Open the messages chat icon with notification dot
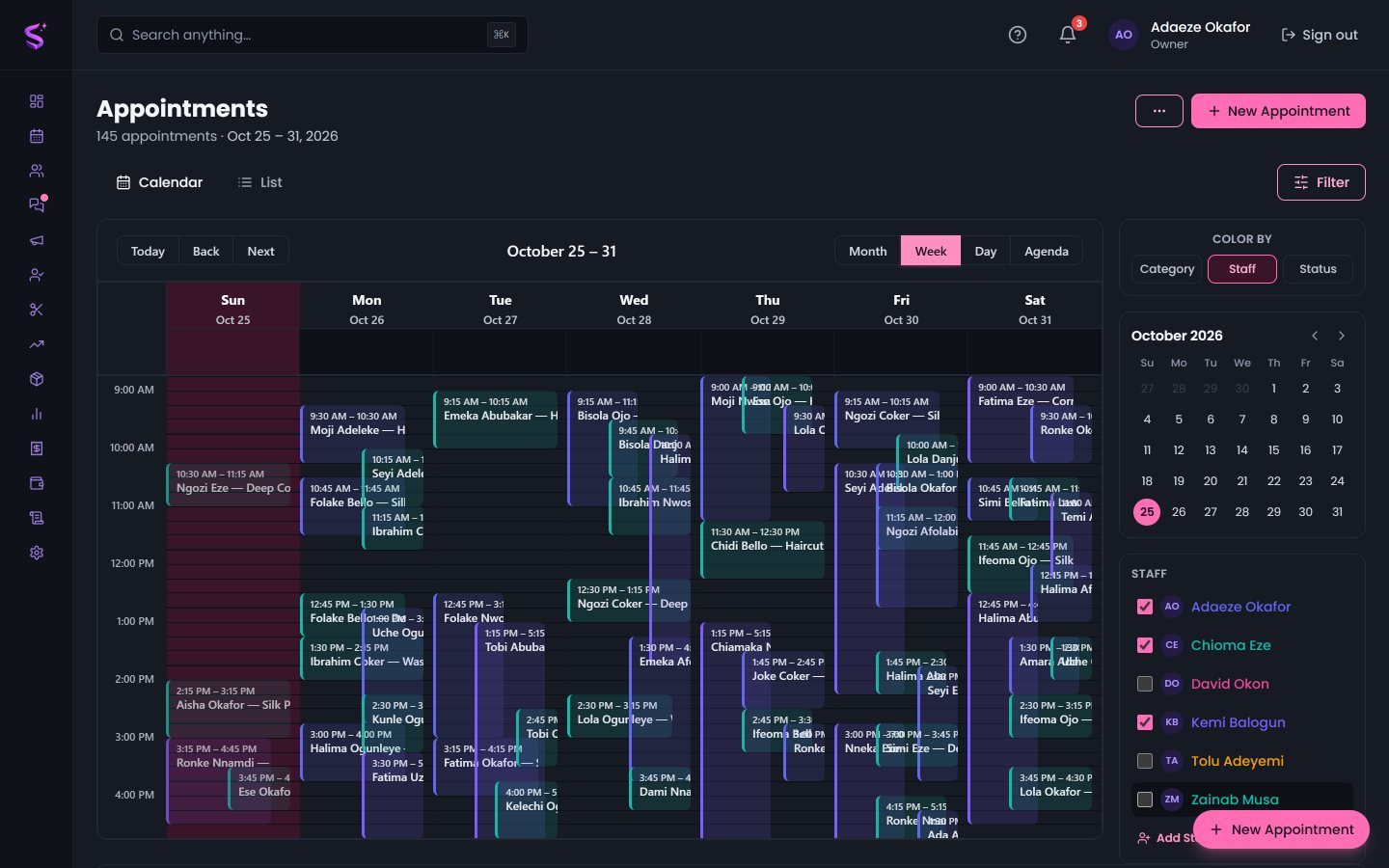1389x868 pixels. (37, 205)
